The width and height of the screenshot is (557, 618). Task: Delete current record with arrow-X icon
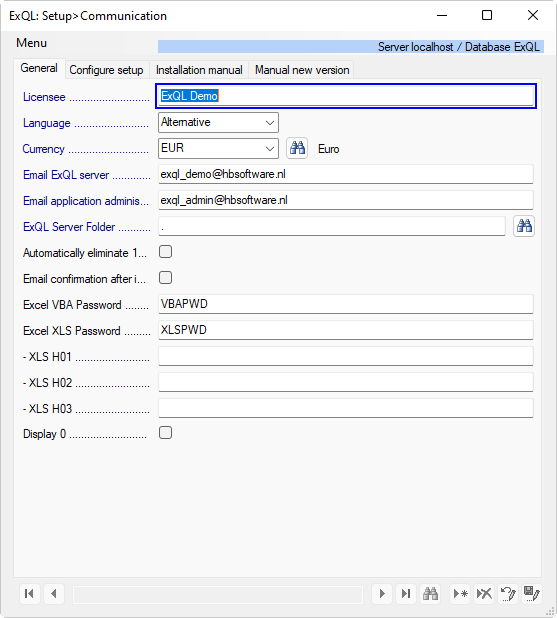click(x=484, y=593)
